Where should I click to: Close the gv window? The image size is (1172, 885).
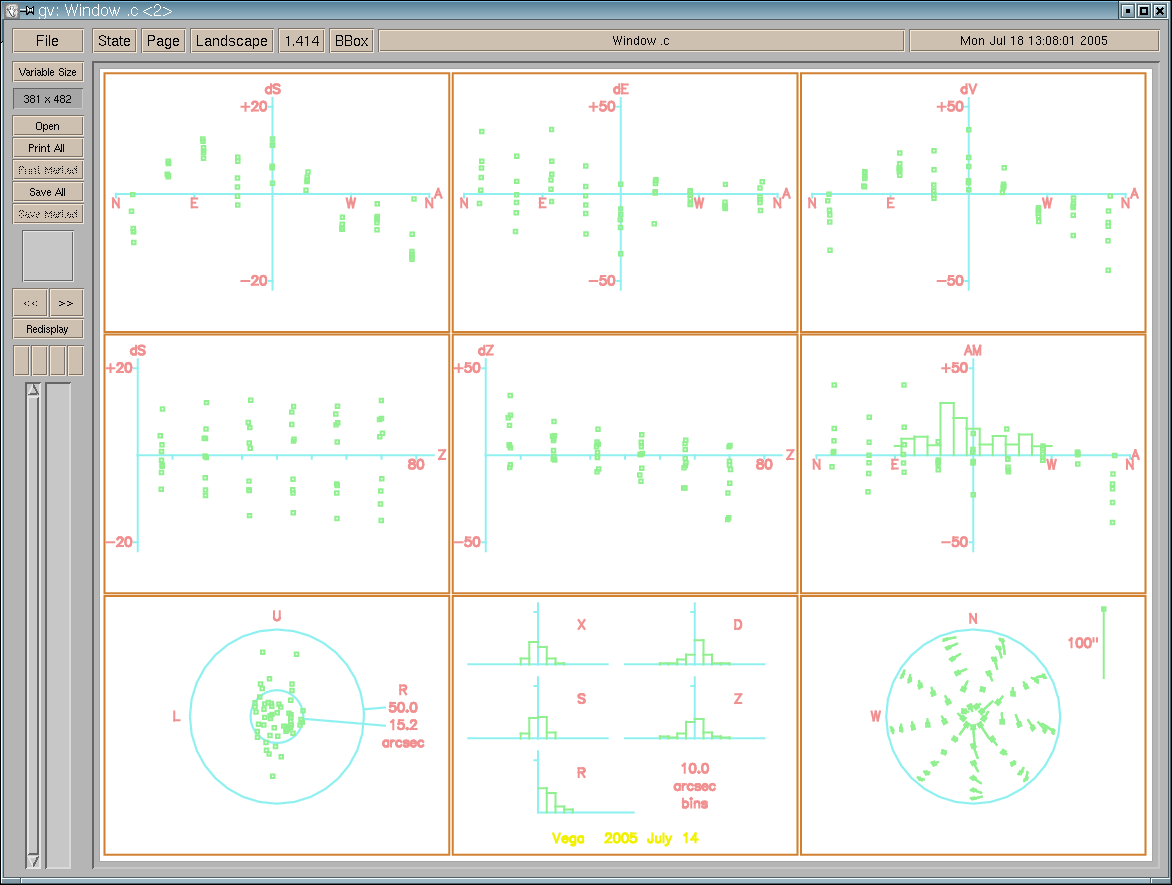pos(1159,10)
